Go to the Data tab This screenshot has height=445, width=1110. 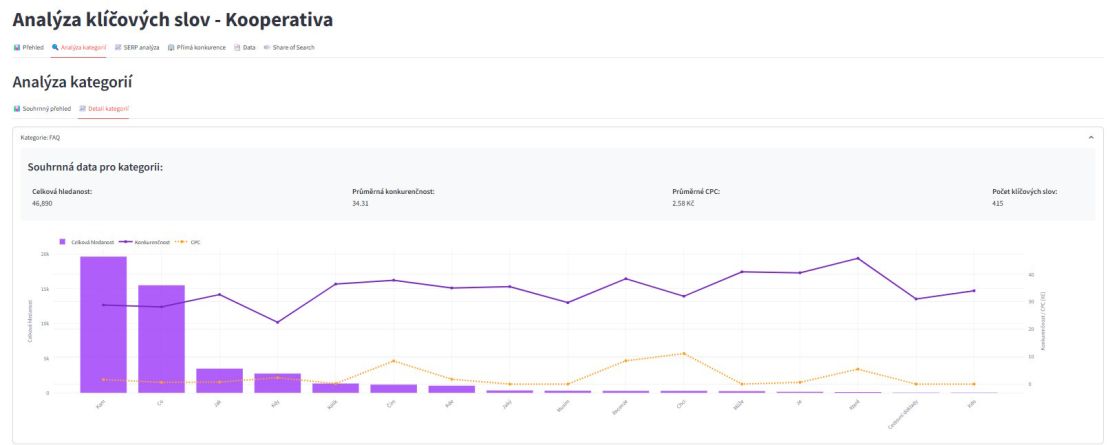(245, 47)
